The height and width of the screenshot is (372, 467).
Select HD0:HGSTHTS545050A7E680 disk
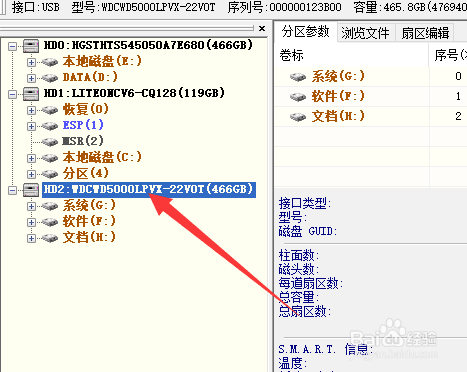point(148,45)
